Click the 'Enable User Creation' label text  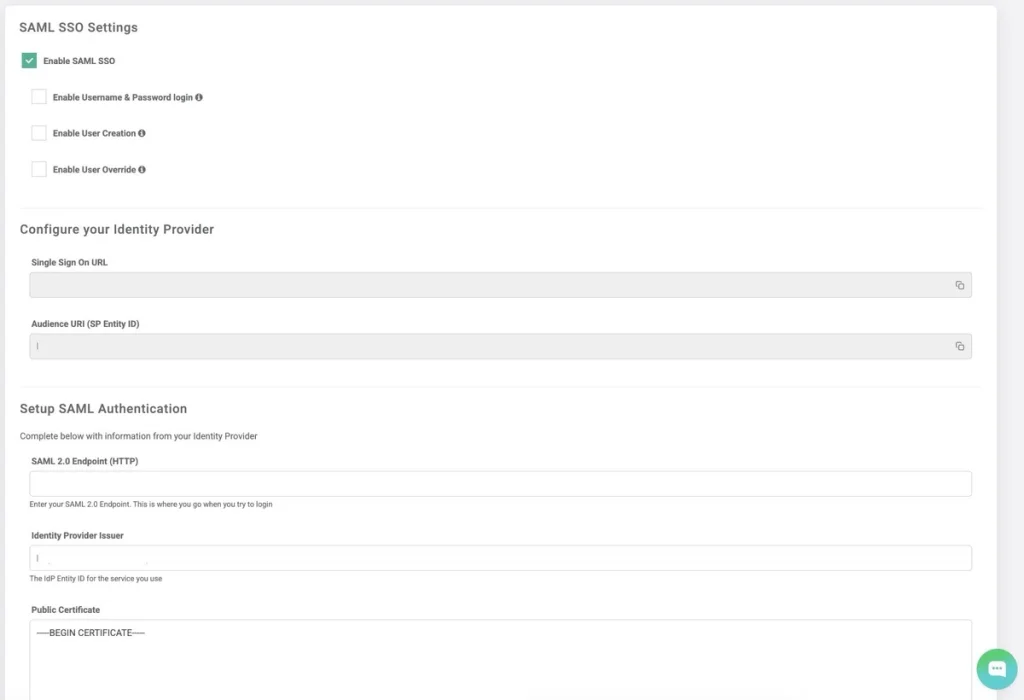tap(94, 133)
